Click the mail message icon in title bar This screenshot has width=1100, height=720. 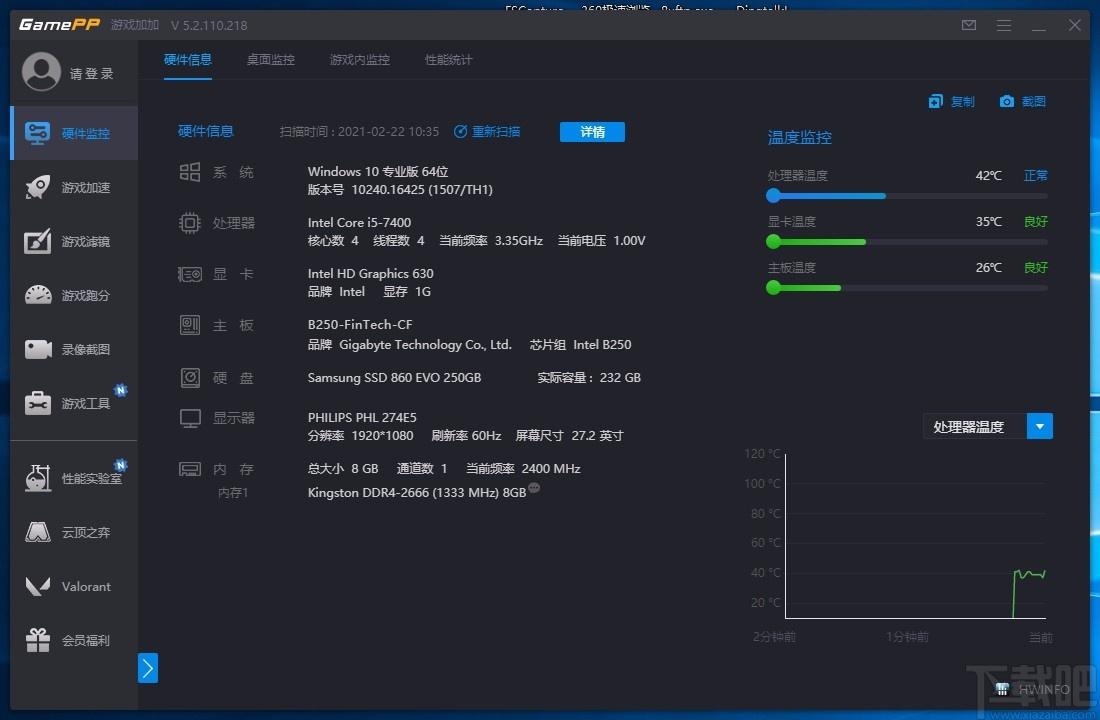click(x=969, y=25)
